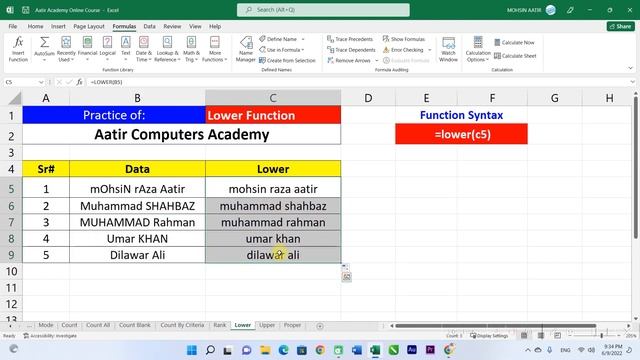
Task: Open Calculation Options dropdown
Action: pos(478,49)
